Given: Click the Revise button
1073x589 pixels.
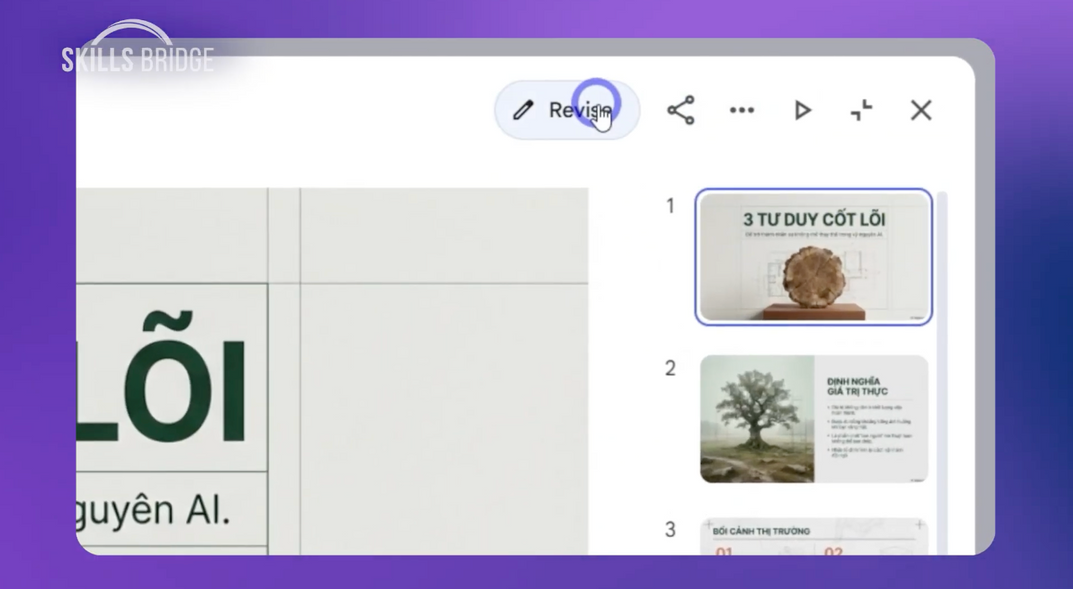Looking at the screenshot, I should click(x=567, y=110).
